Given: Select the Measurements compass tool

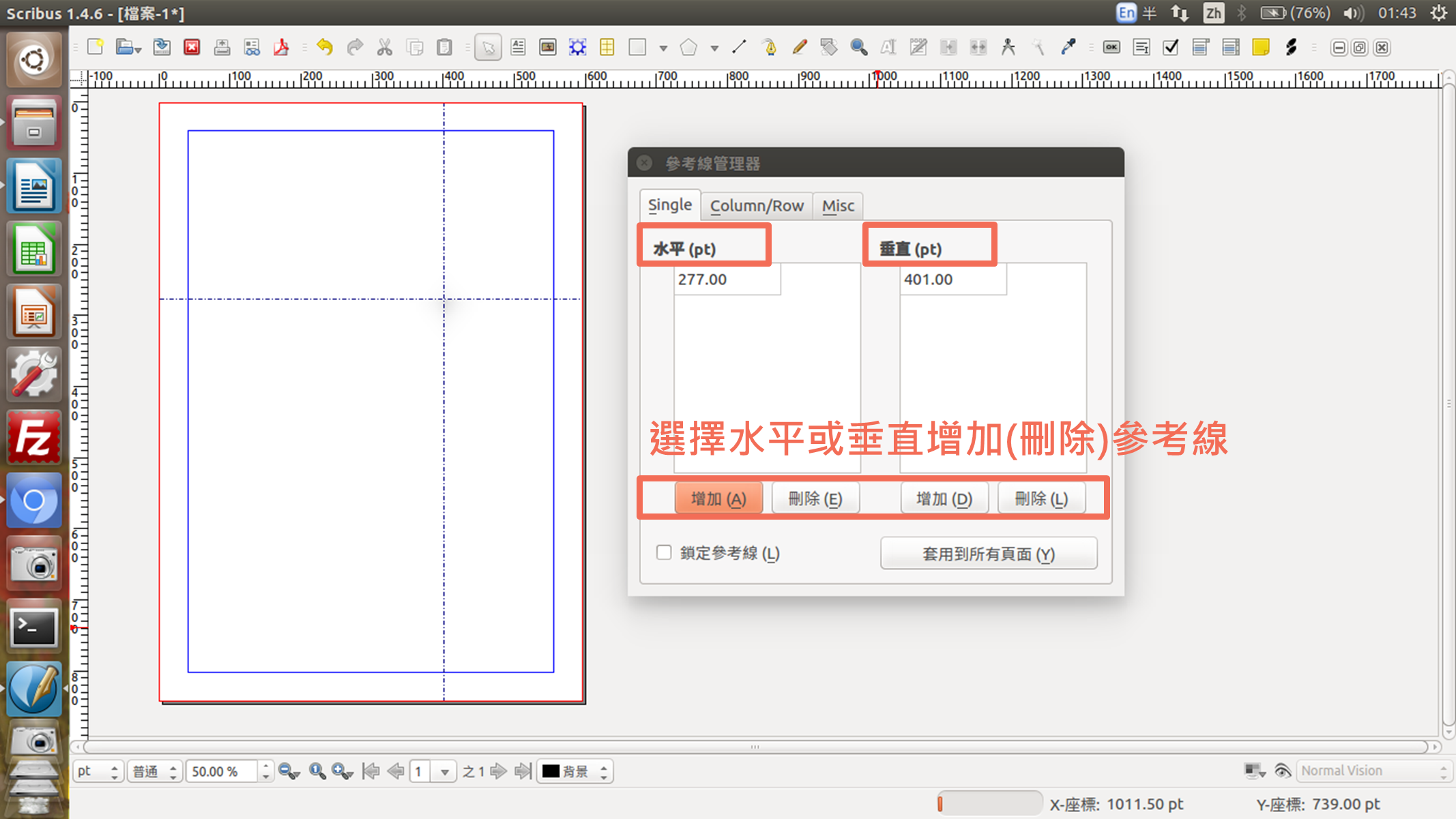Looking at the screenshot, I should pos(1008,47).
